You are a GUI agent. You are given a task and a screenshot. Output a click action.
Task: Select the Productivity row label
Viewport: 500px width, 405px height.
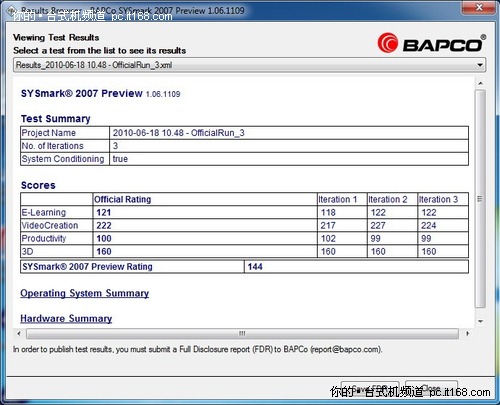click(44, 238)
